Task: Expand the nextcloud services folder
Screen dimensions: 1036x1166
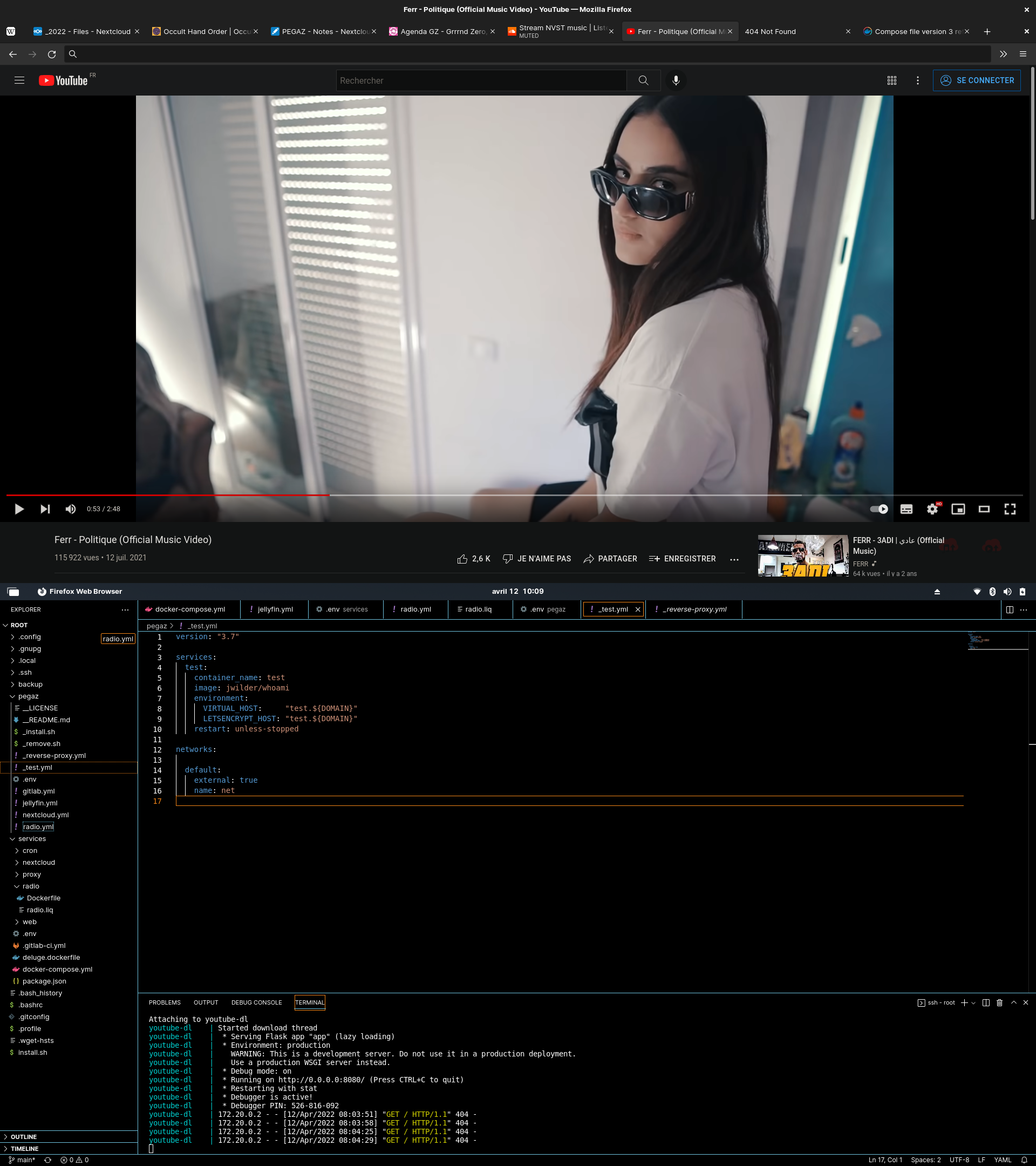Action: [x=38, y=862]
